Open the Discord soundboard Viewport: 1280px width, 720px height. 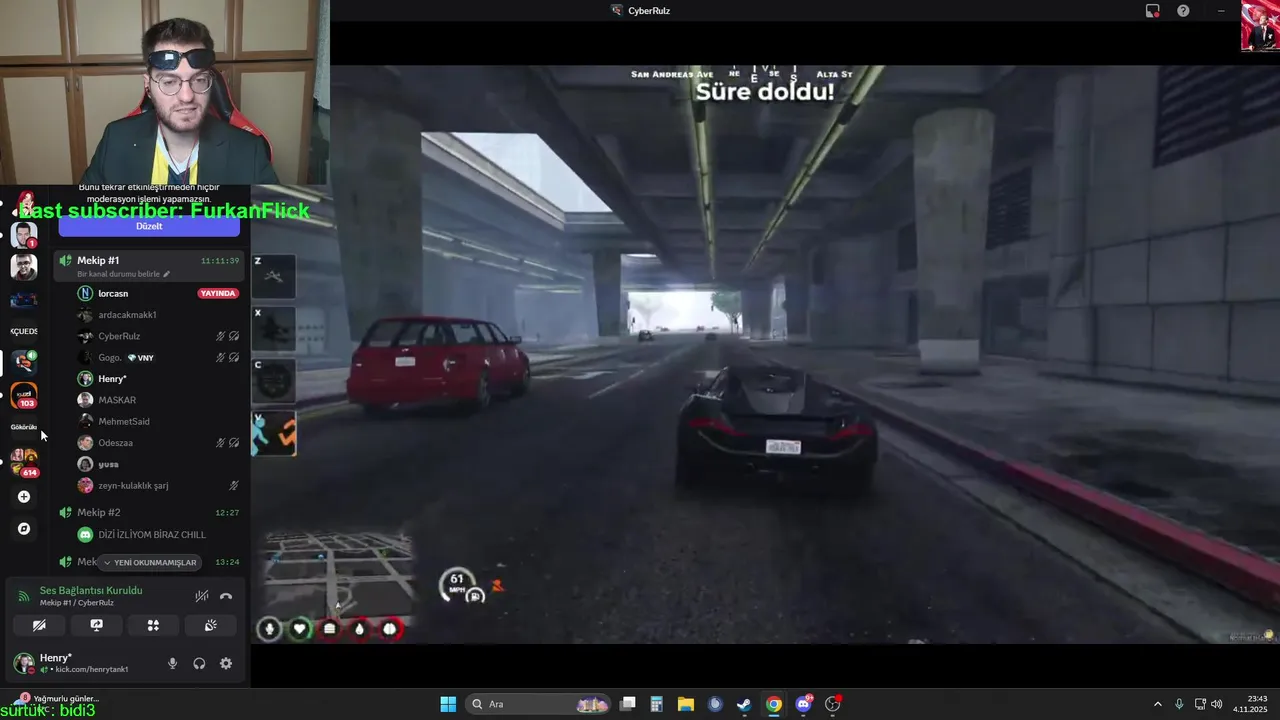[x=211, y=625]
